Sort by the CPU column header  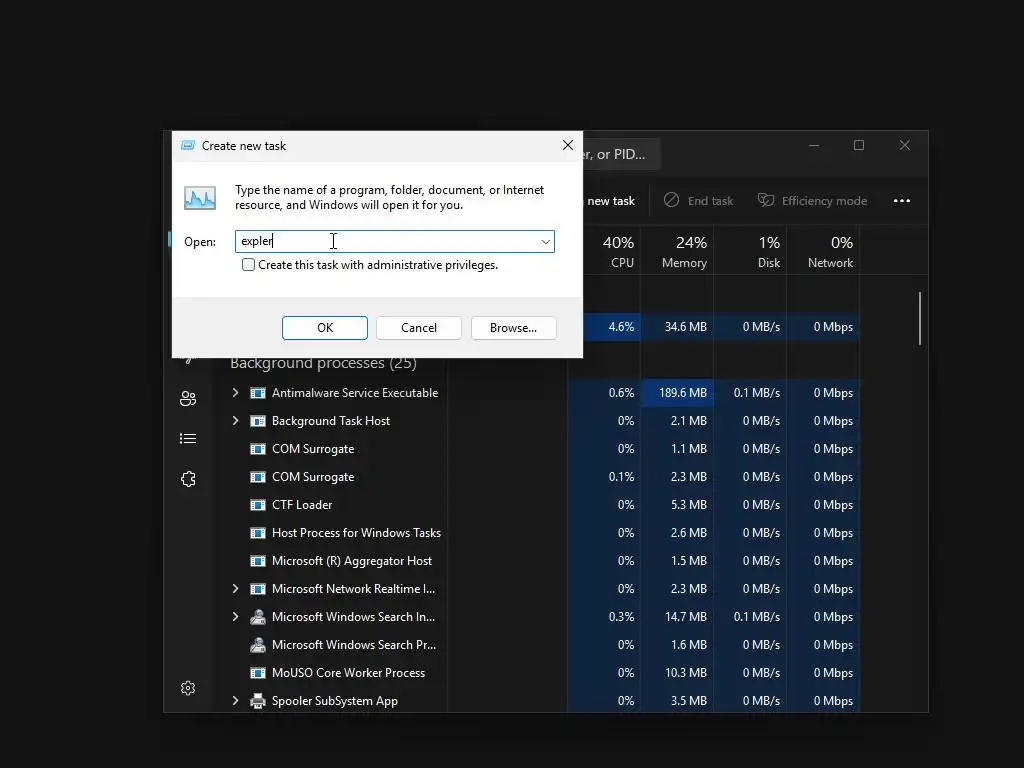coord(612,251)
